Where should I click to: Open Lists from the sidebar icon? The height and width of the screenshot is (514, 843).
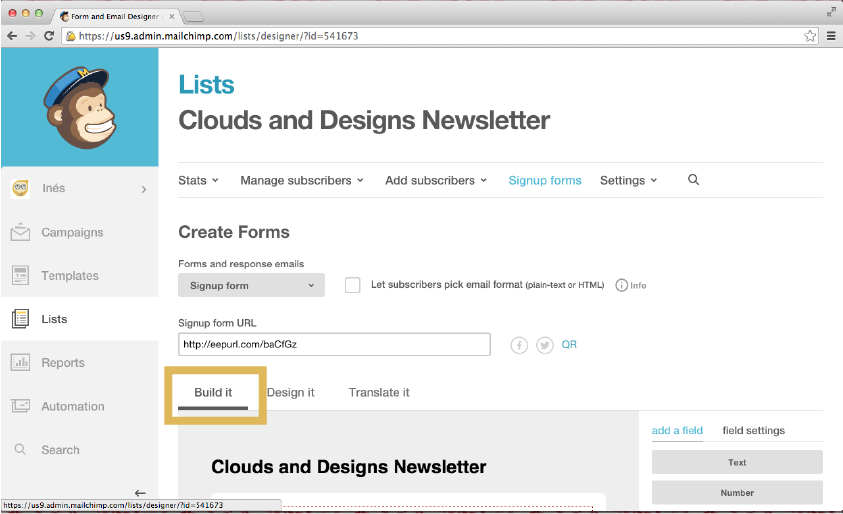point(20,319)
